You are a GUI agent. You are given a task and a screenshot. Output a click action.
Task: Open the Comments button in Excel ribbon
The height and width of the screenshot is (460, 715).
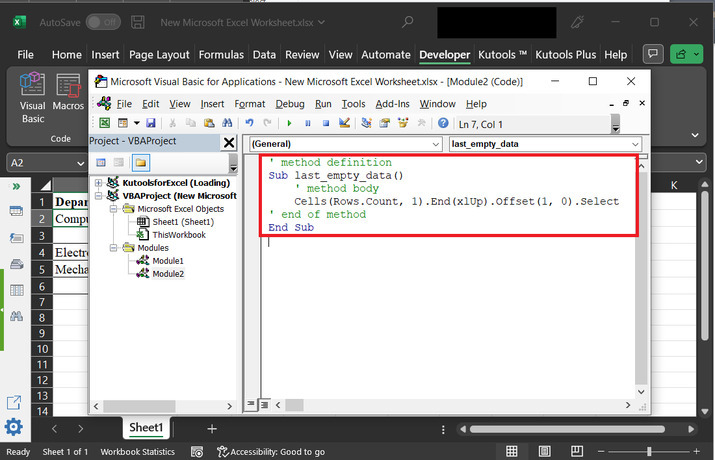tap(653, 54)
